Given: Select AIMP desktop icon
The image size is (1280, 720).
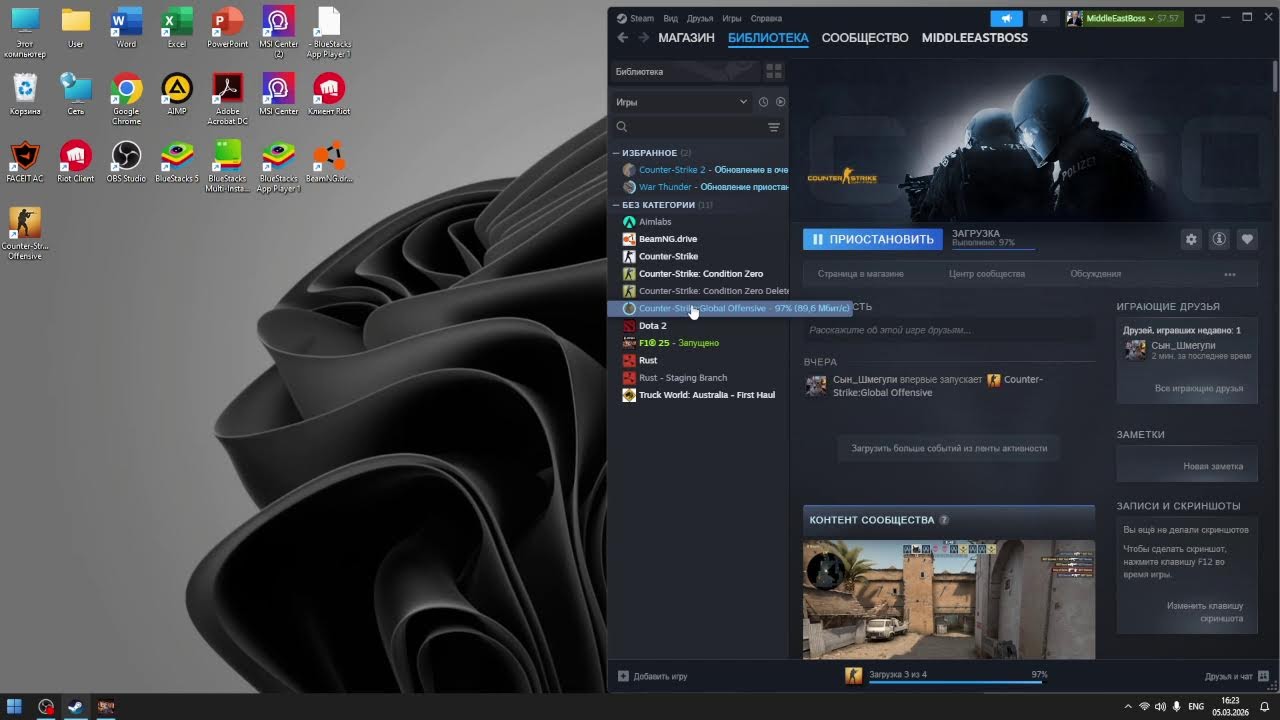Looking at the screenshot, I should [177, 94].
